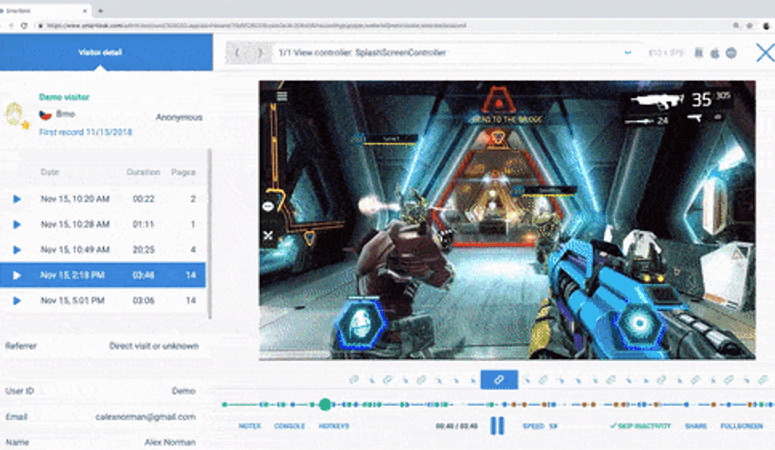The image size is (775, 450).
Task: Click the globe icon in player header
Action: pyautogui.click(x=731, y=52)
